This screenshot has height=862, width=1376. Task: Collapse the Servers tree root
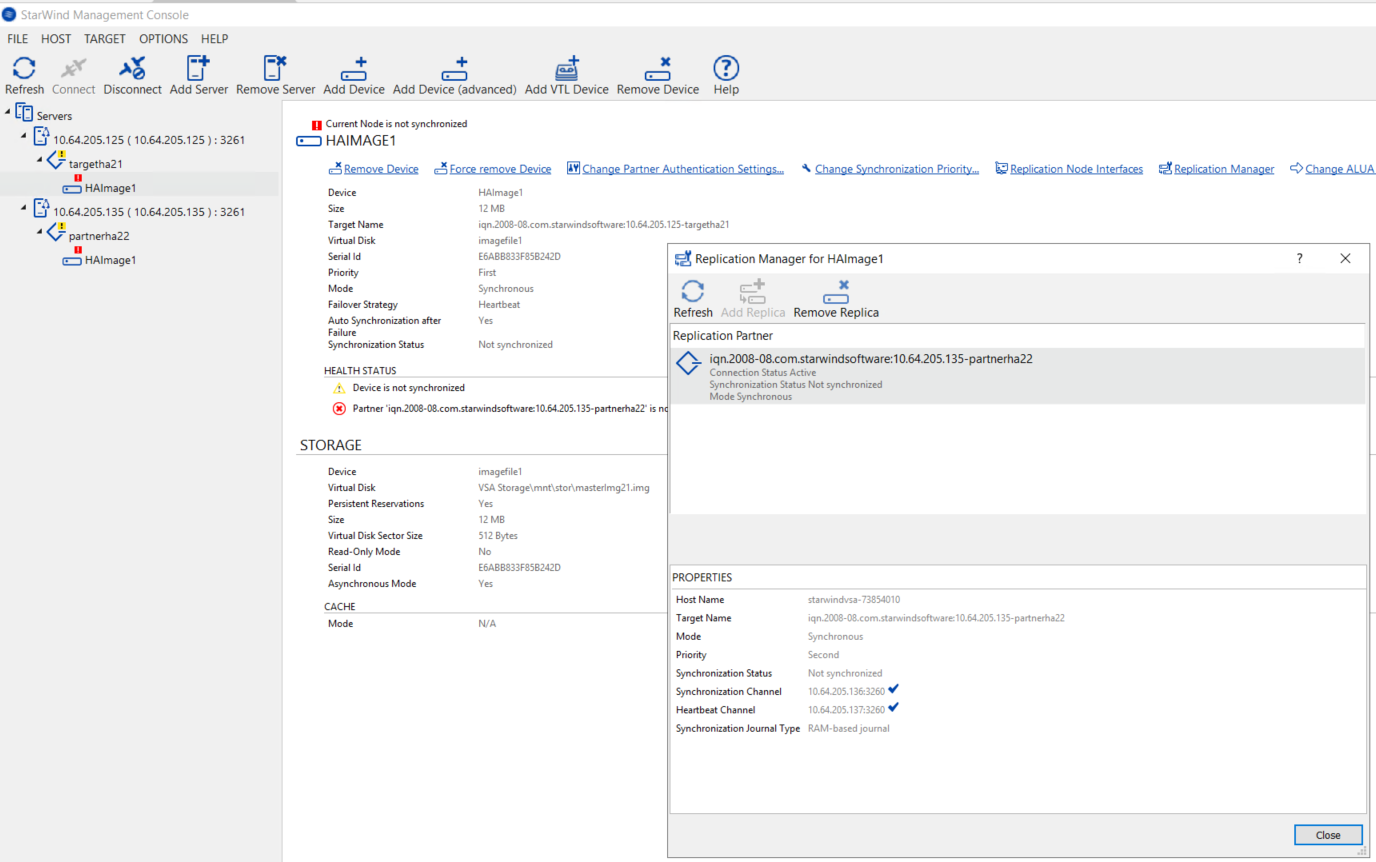(x=8, y=111)
